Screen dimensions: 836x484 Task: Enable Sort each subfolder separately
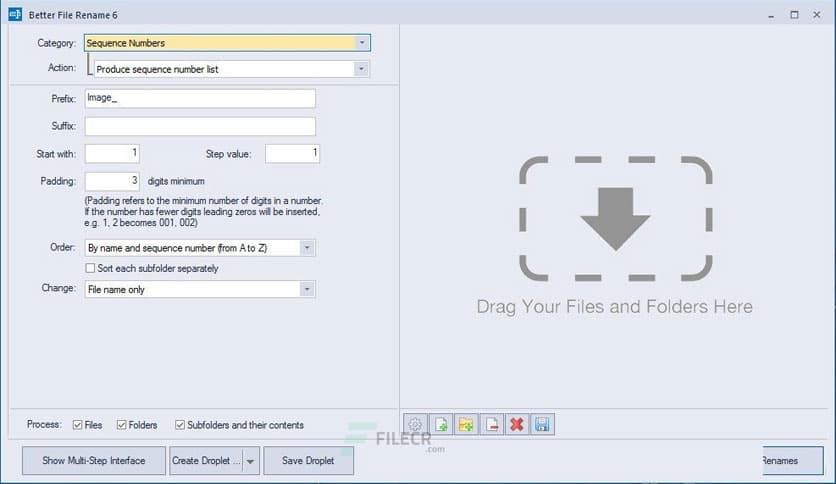91,268
